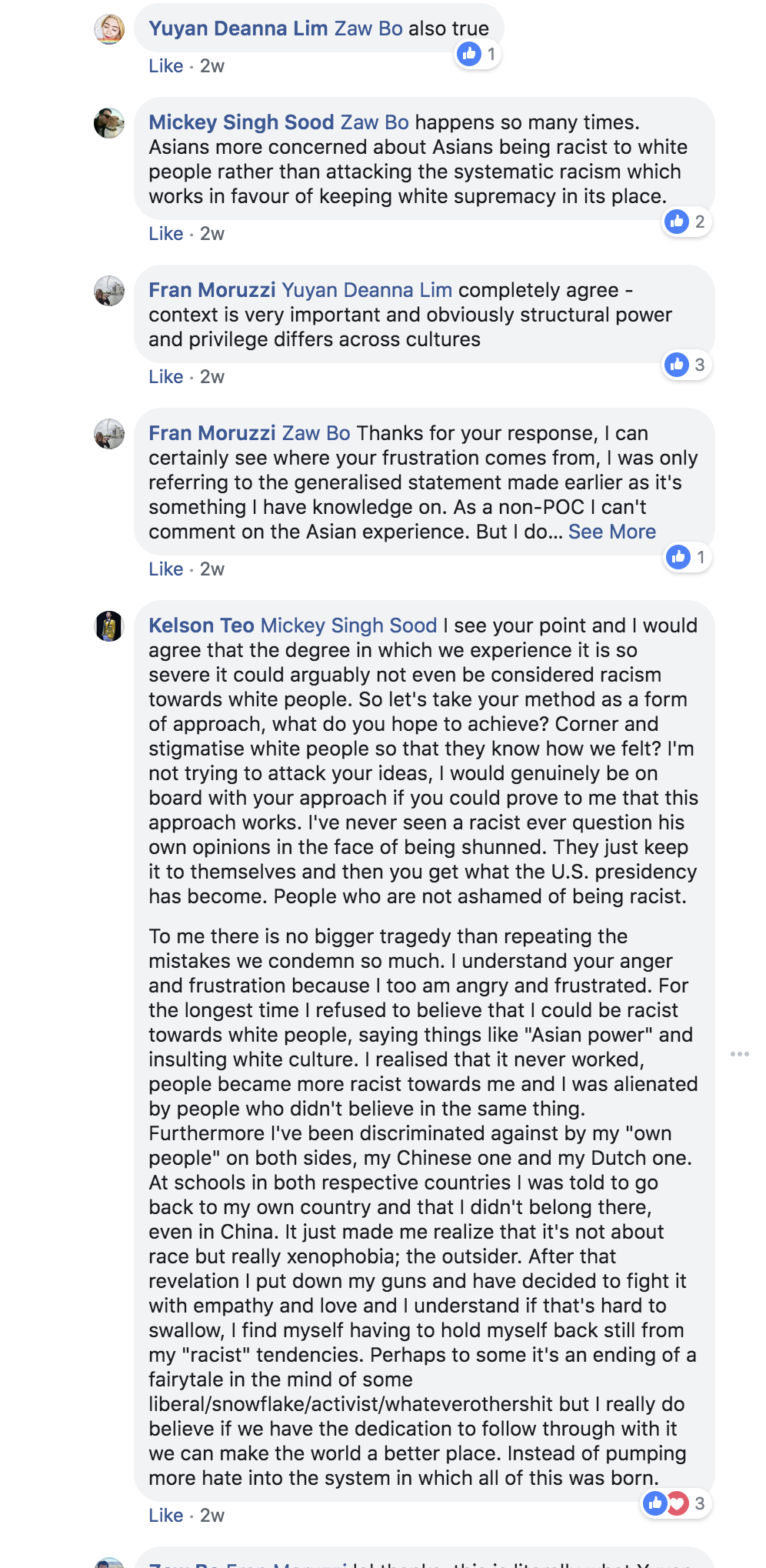
Task: Open Yuyan Deanna Lim author name link
Action: [x=238, y=28]
